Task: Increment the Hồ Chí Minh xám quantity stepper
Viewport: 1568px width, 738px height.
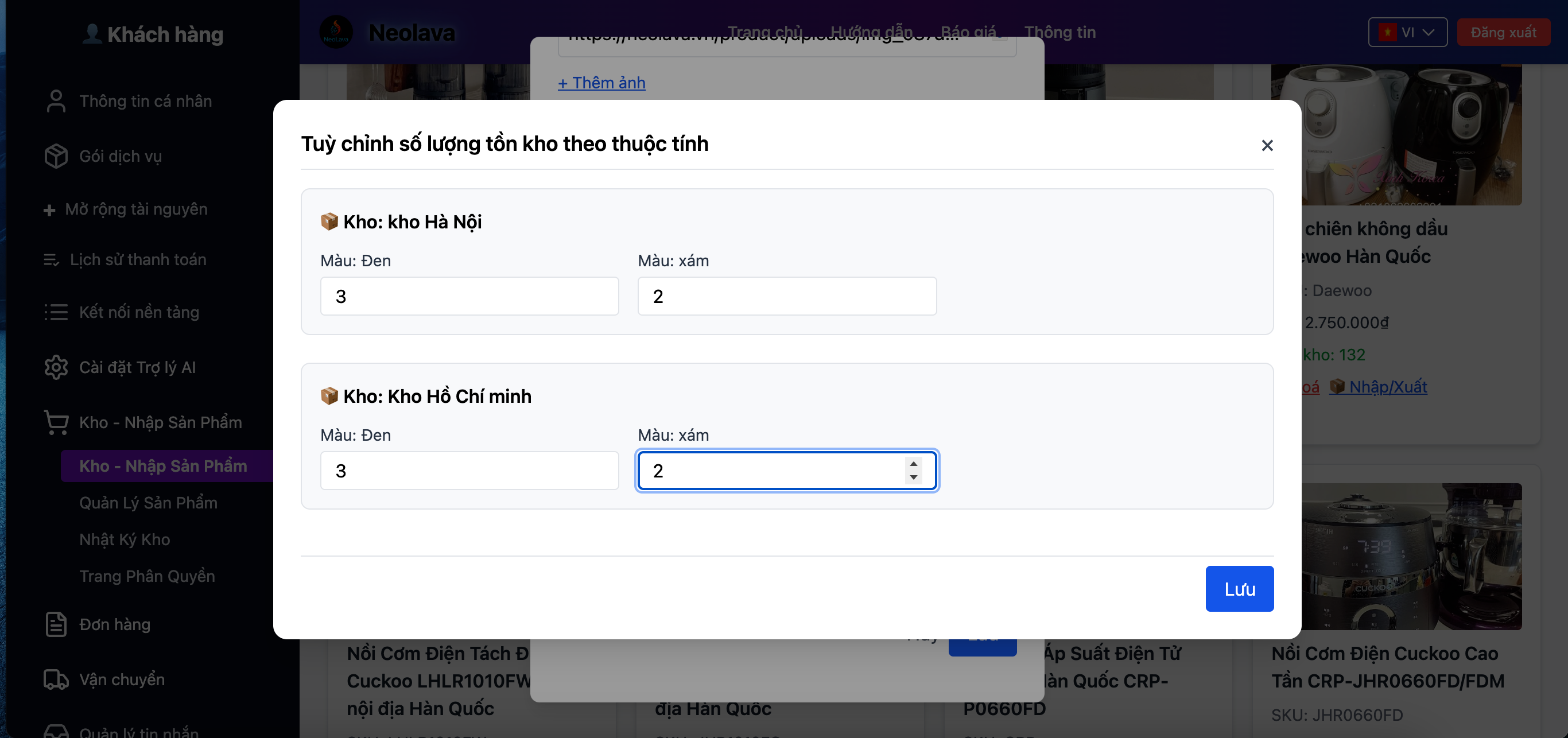Action: coord(913,464)
